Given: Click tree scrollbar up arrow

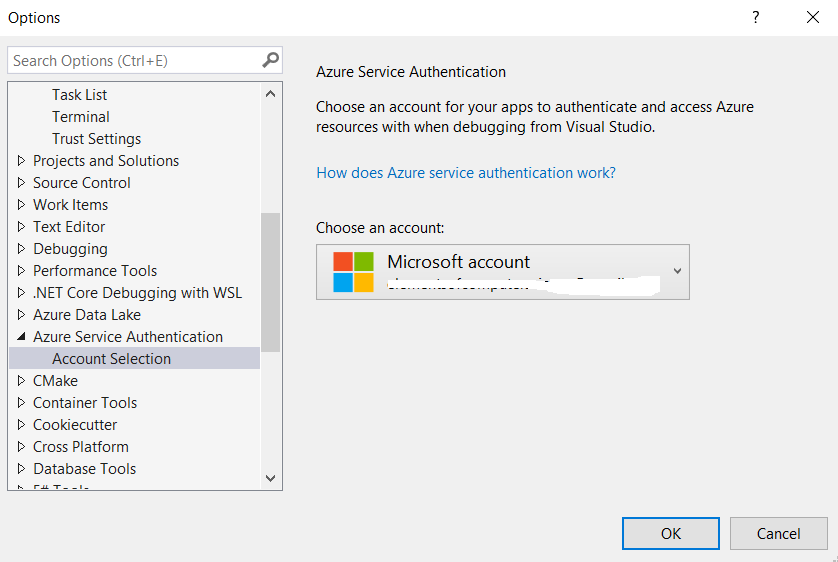Looking at the screenshot, I should click(x=270, y=94).
